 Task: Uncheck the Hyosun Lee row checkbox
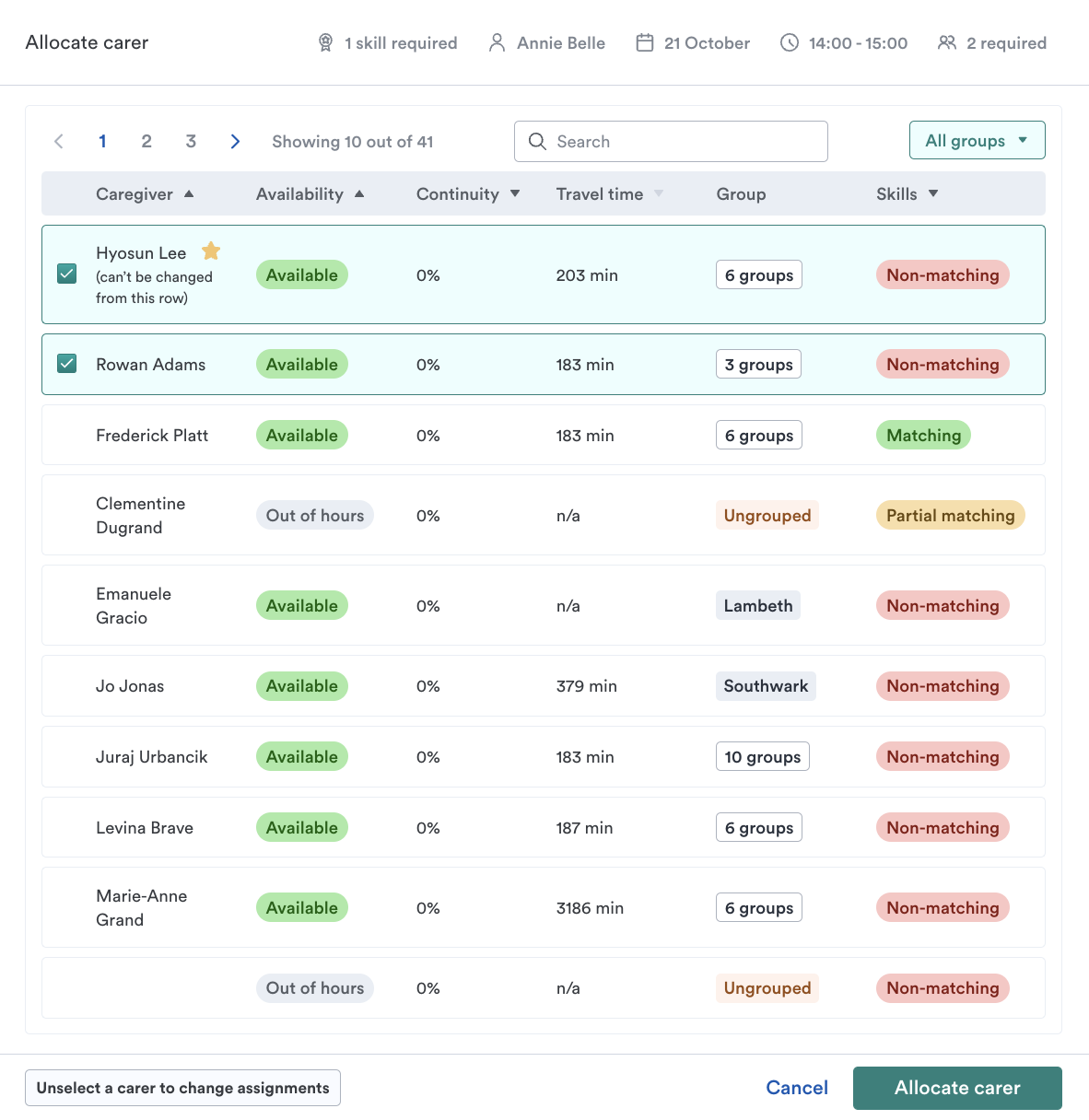click(x=67, y=274)
